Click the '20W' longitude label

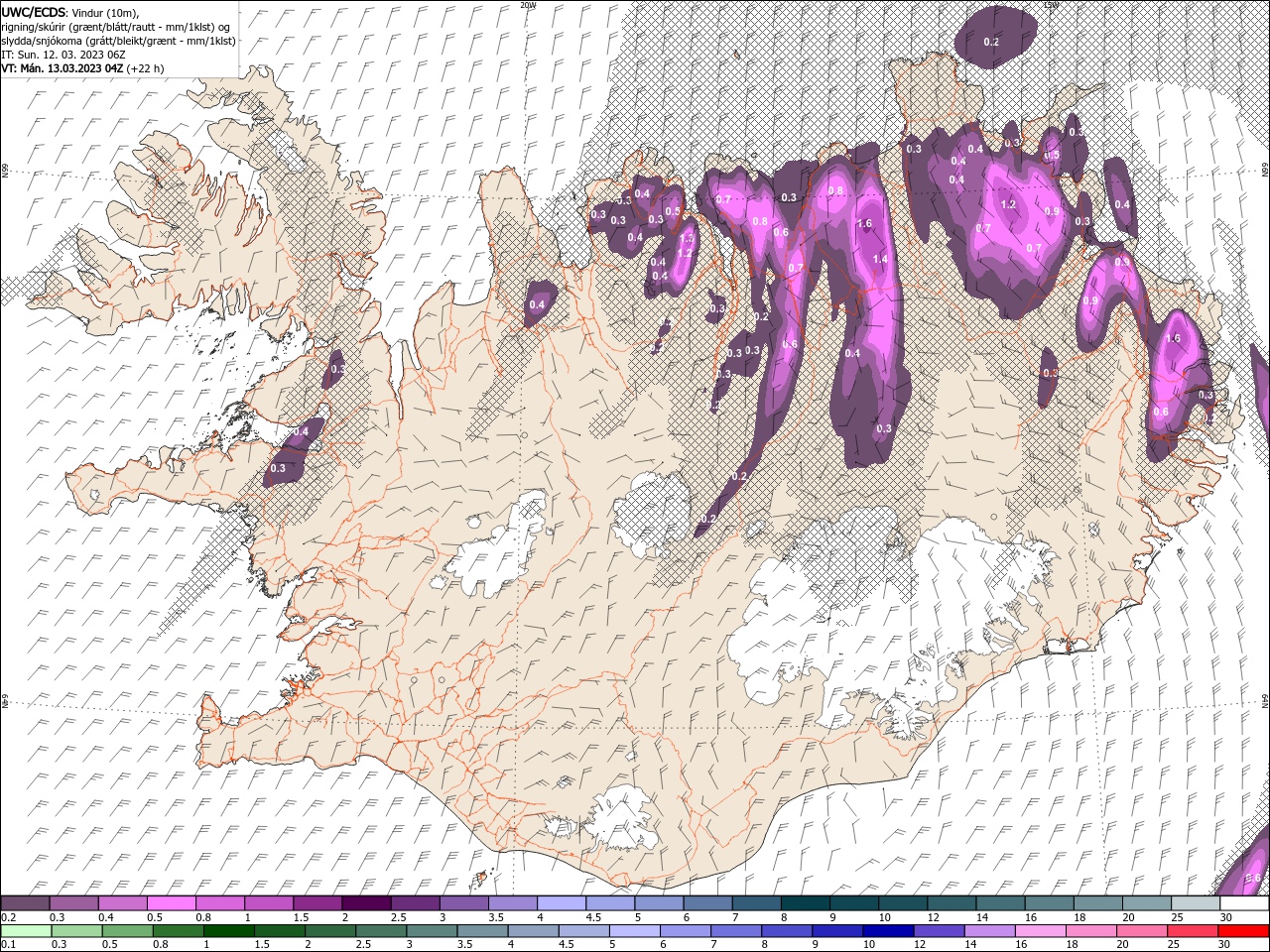click(x=527, y=5)
